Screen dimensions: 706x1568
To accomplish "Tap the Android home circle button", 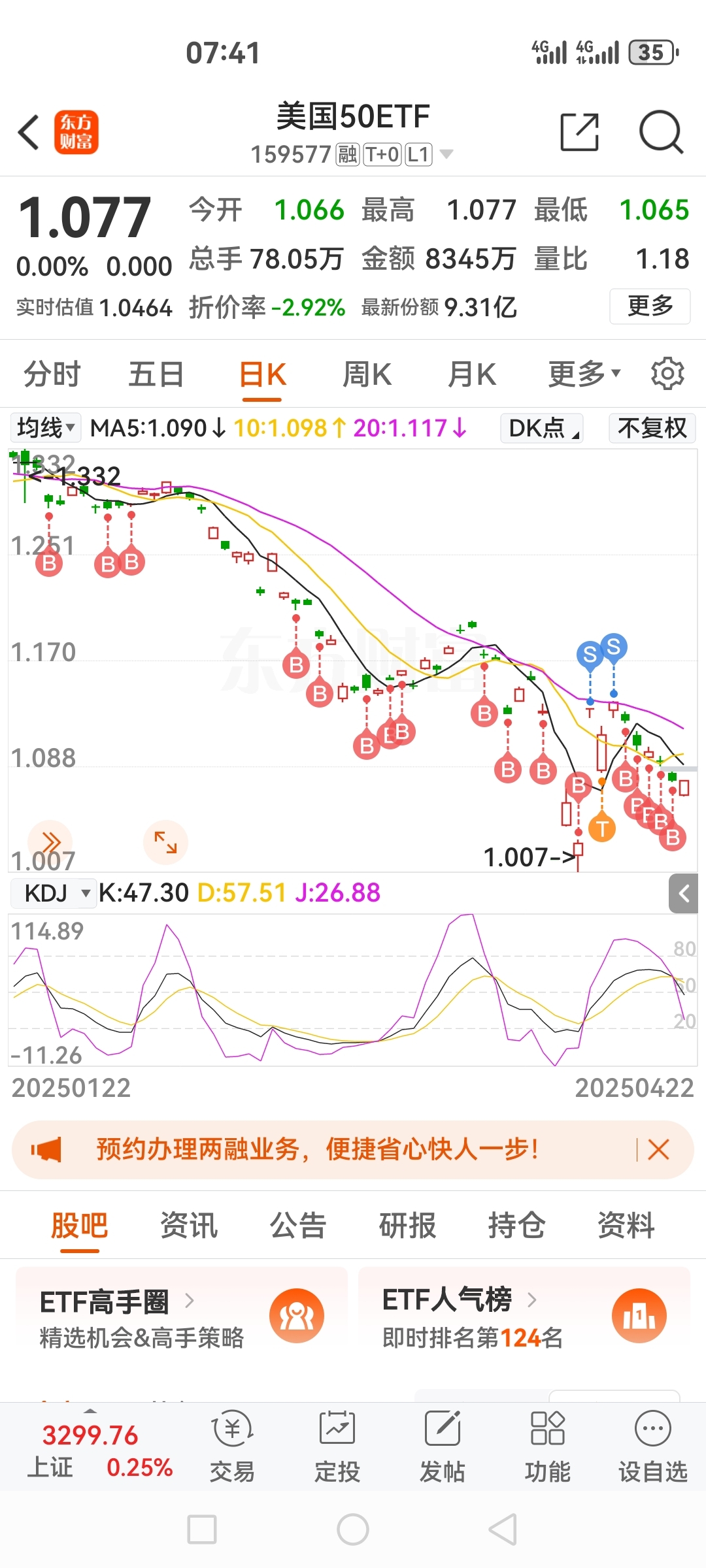I will point(353,1529).
